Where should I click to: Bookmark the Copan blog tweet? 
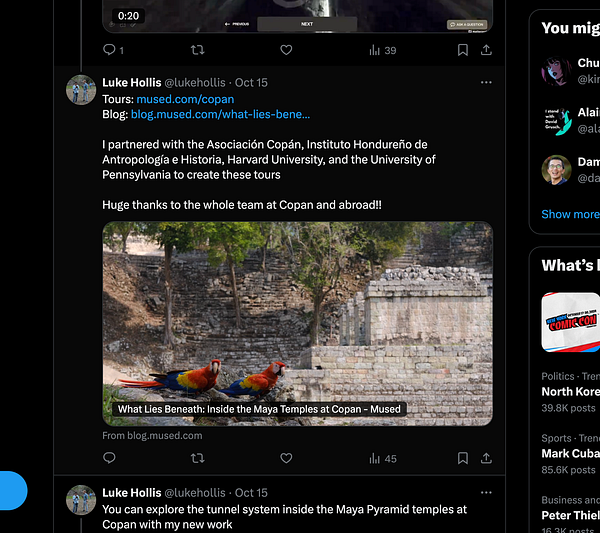(463, 458)
